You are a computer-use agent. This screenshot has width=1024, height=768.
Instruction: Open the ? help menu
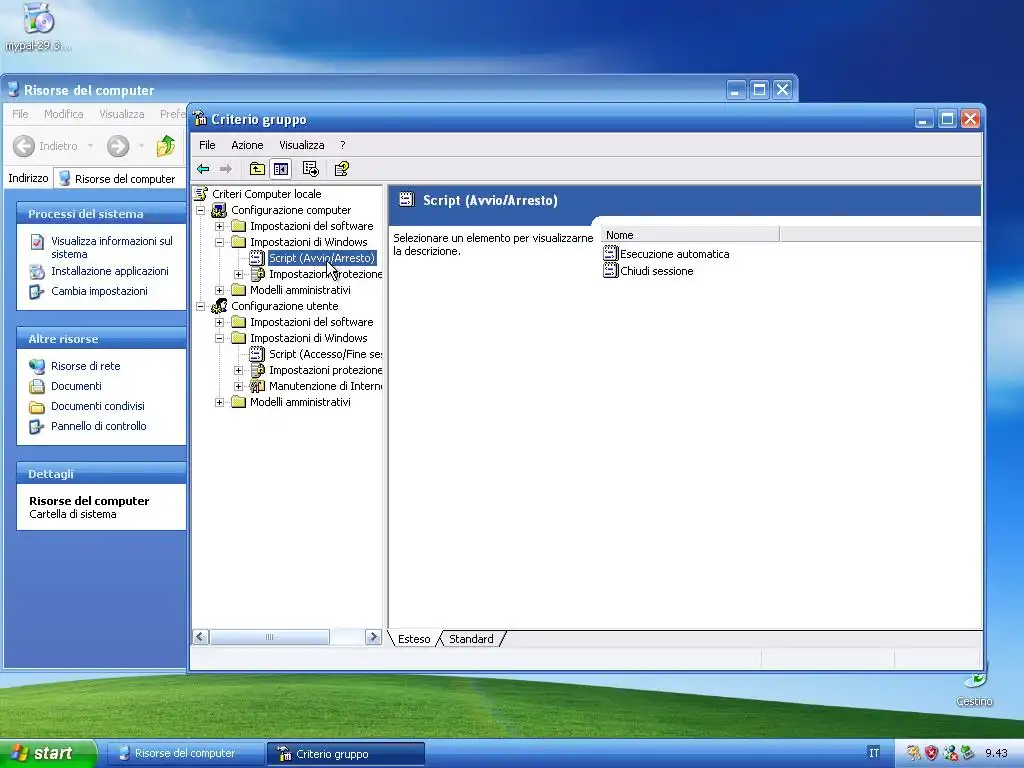[x=342, y=145]
